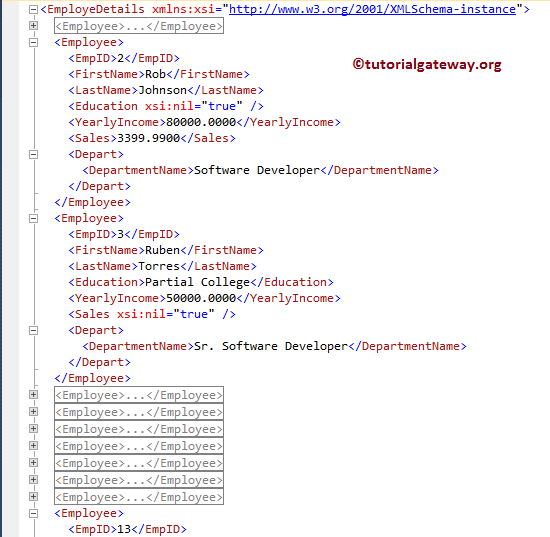Click the FirstName value 'Ruben'
Image resolution: width=550 pixels, height=537 pixels.
[x=162, y=250]
